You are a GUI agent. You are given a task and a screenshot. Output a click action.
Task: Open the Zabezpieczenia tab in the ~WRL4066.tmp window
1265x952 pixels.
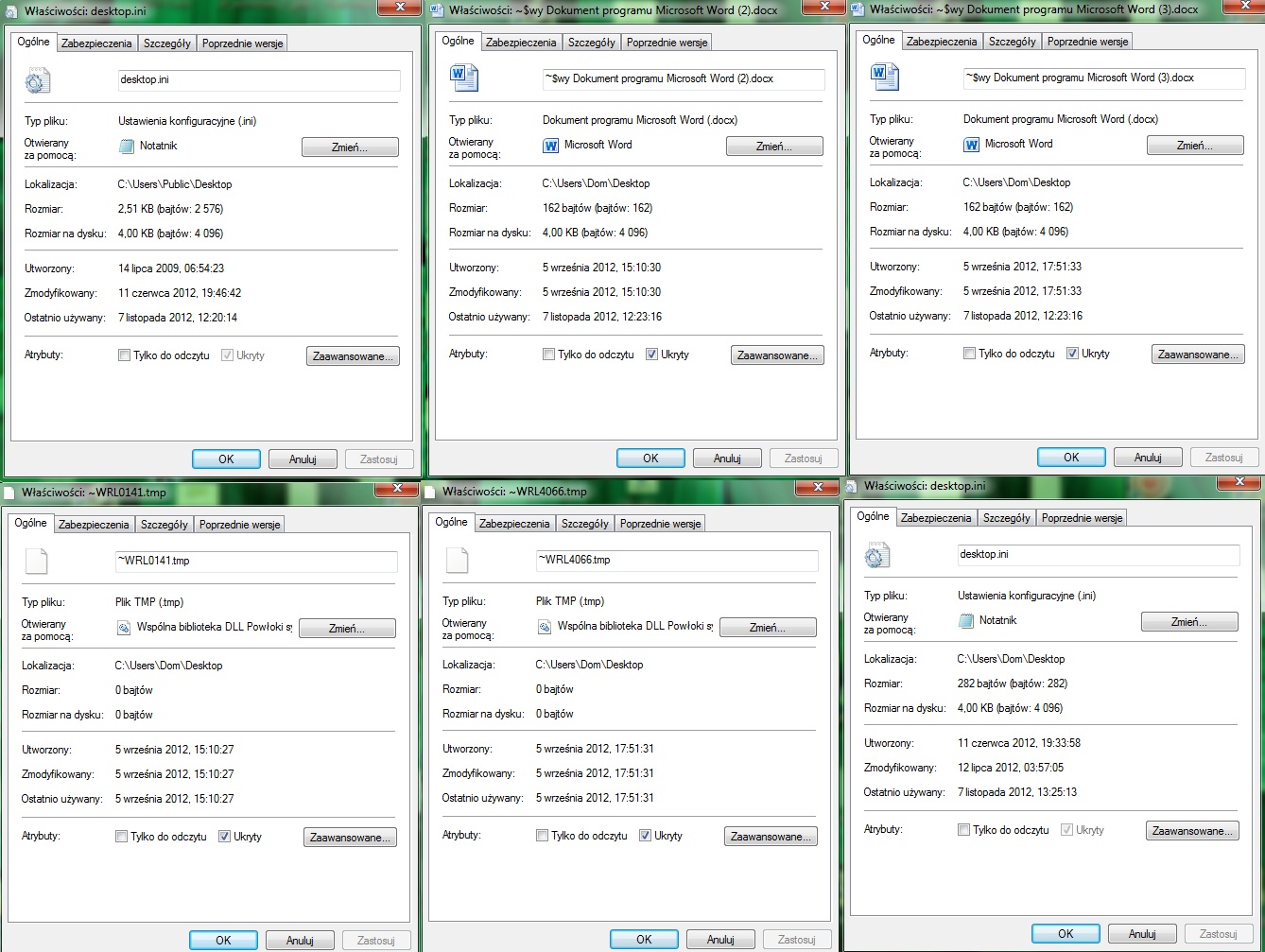click(513, 524)
